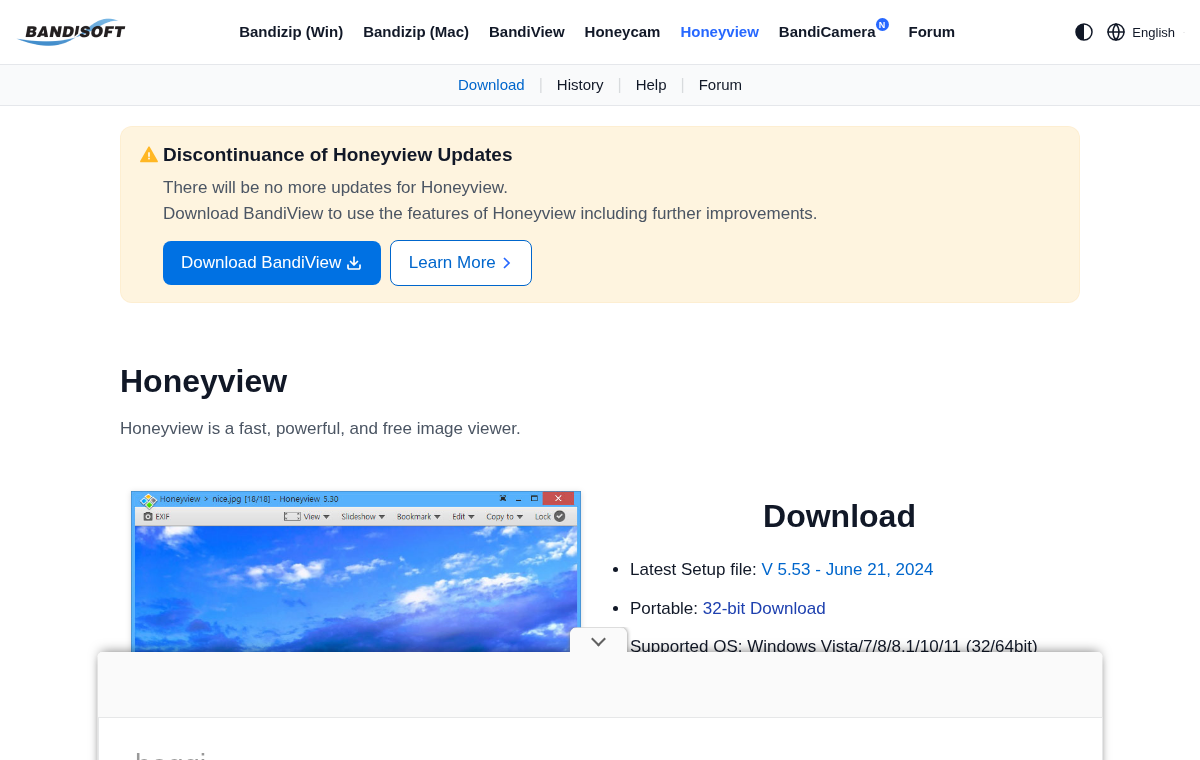Go to Honeycam page
The width and height of the screenshot is (1200, 760).
(622, 32)
